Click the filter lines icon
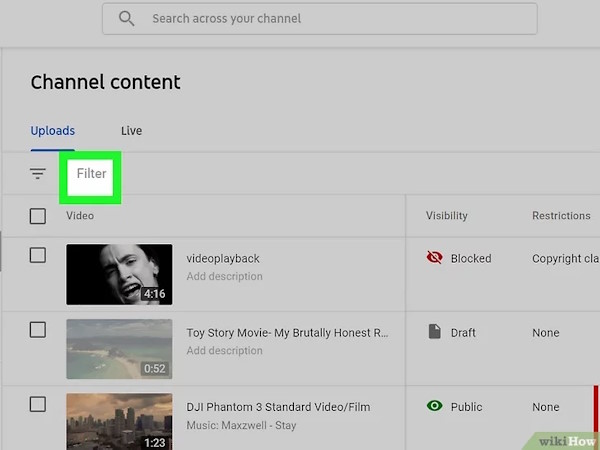The width and height of the screenshot is (600, 450). pos(38,174)
